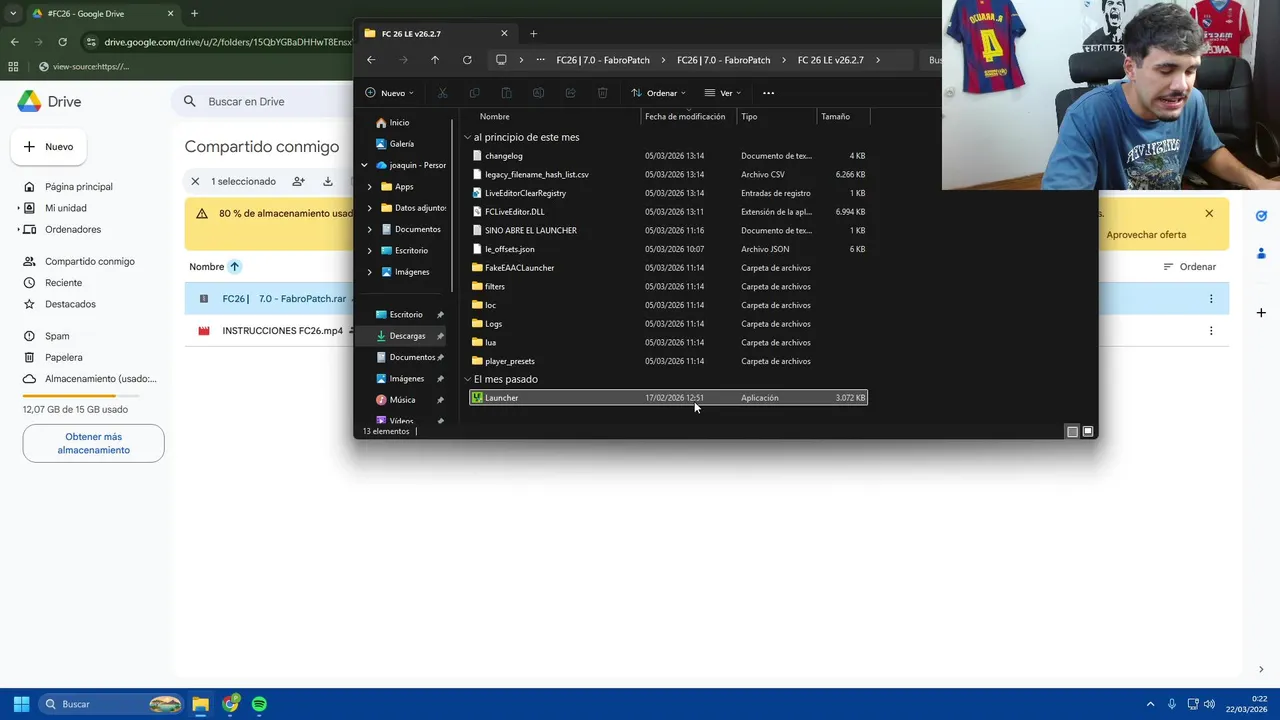Open the Nuevo dropdown in Explorer
The height and width of the screenshot is (720, 1280).
pos(390,93)
